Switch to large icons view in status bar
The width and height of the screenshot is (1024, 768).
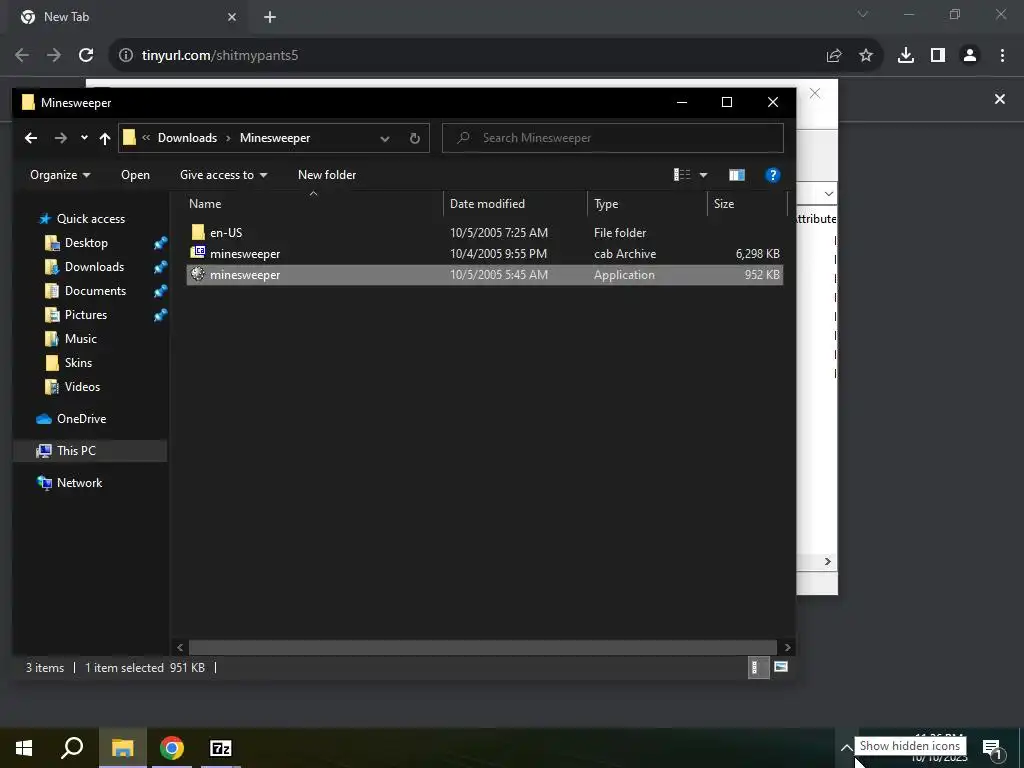pyautogui.click(x=780, y=667)
